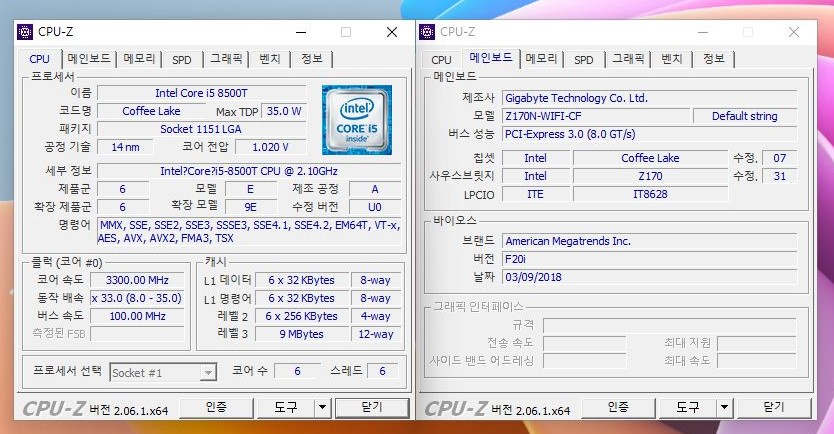Open 도구 dropdown arrow in left window
Image resolution: width=834 pixels, height=434 pixels.
[x=322, y=408]
